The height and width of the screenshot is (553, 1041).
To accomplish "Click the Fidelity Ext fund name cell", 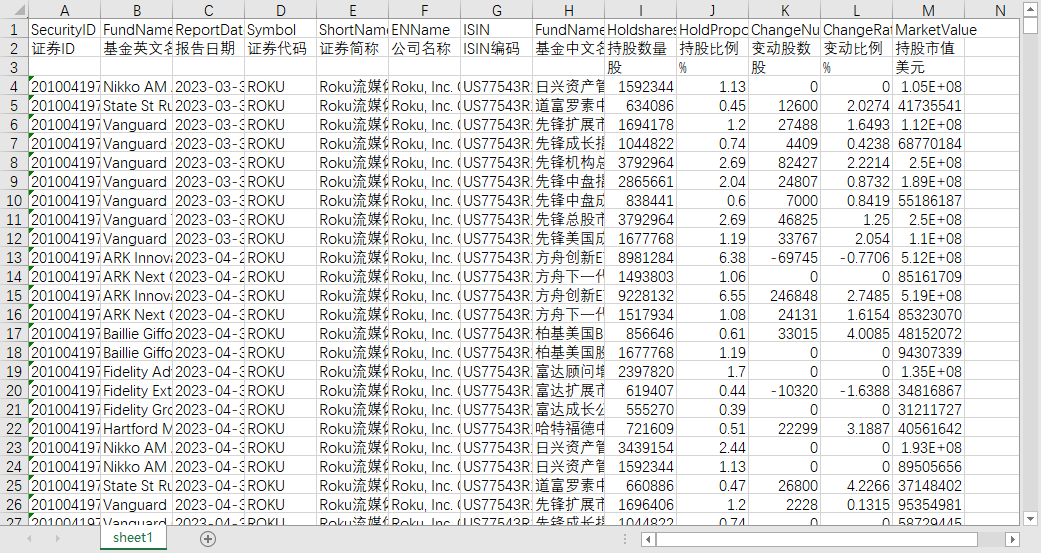I will coord(137,390).
